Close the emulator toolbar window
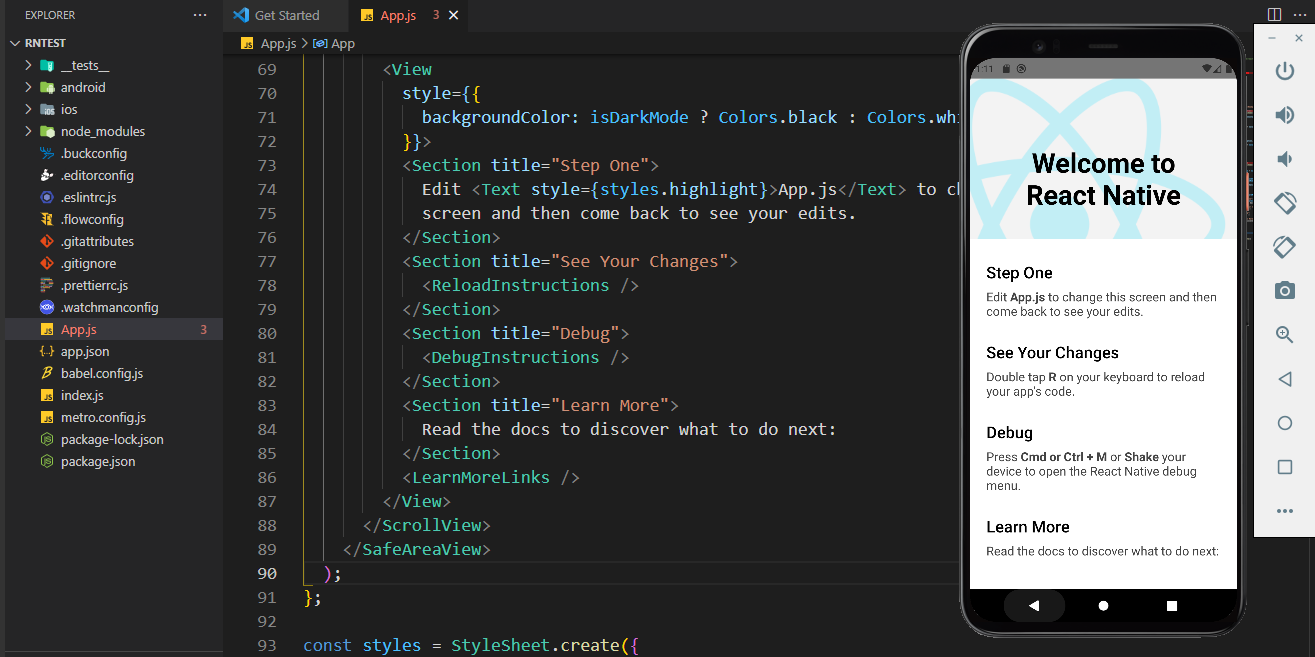 [x=1298, y=37]
